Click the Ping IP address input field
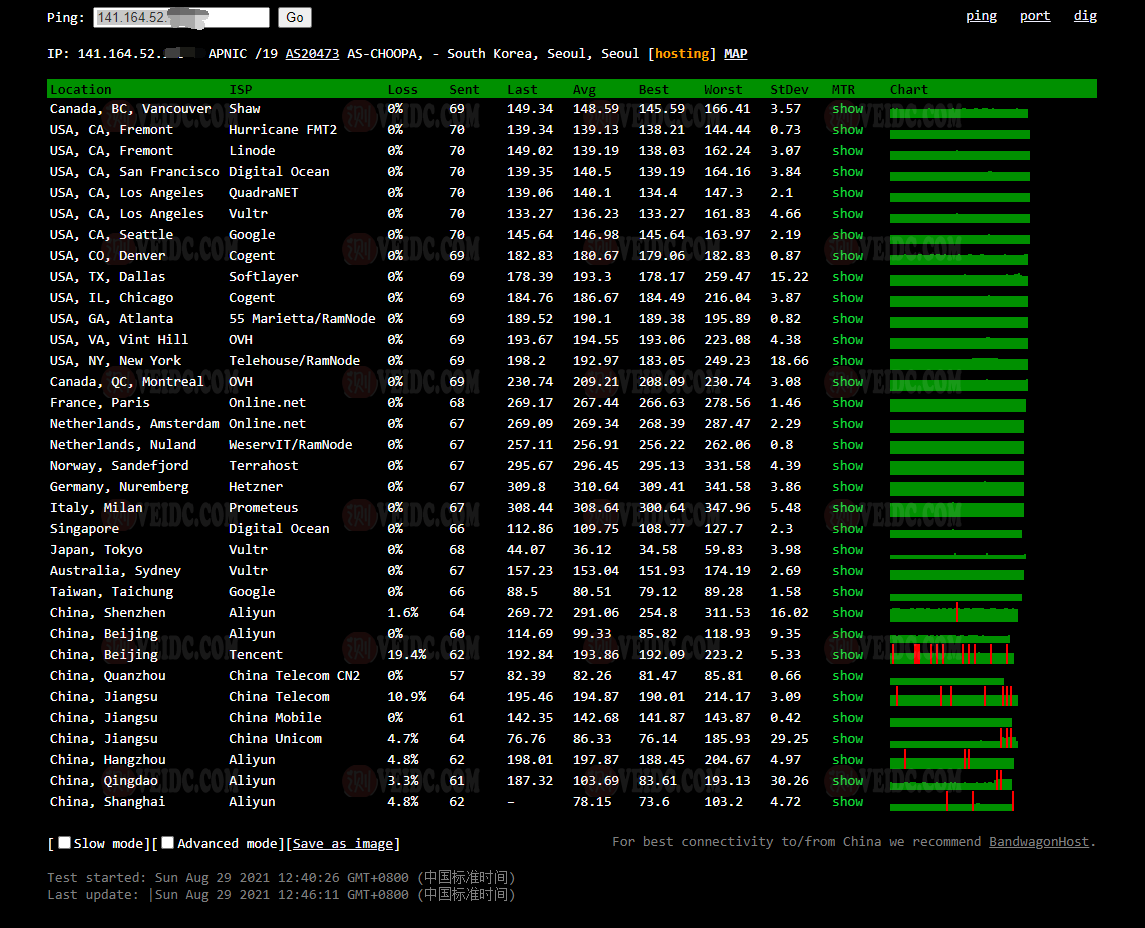 [x=181, y=18]
